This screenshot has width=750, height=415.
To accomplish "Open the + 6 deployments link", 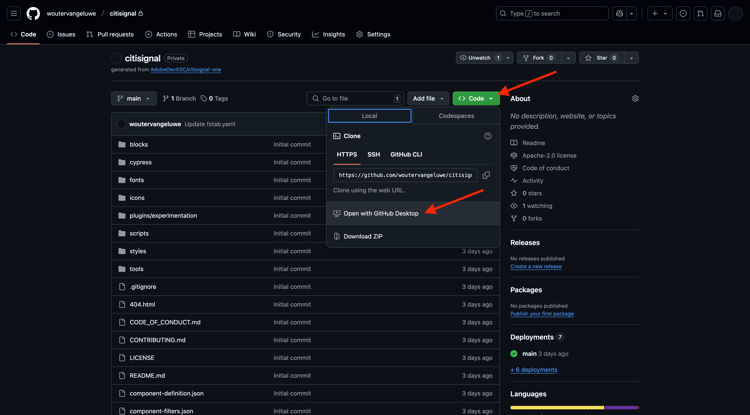I will point(534,370).
